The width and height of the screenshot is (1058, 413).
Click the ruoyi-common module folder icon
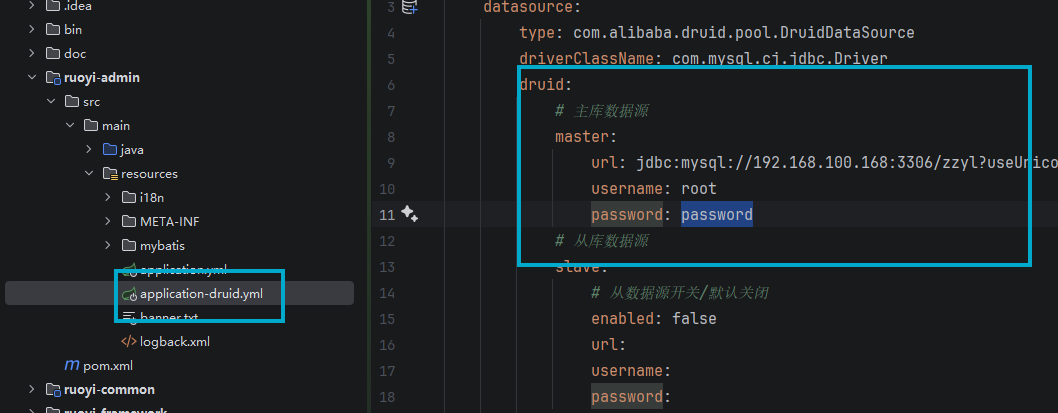[x=53, y=389]
